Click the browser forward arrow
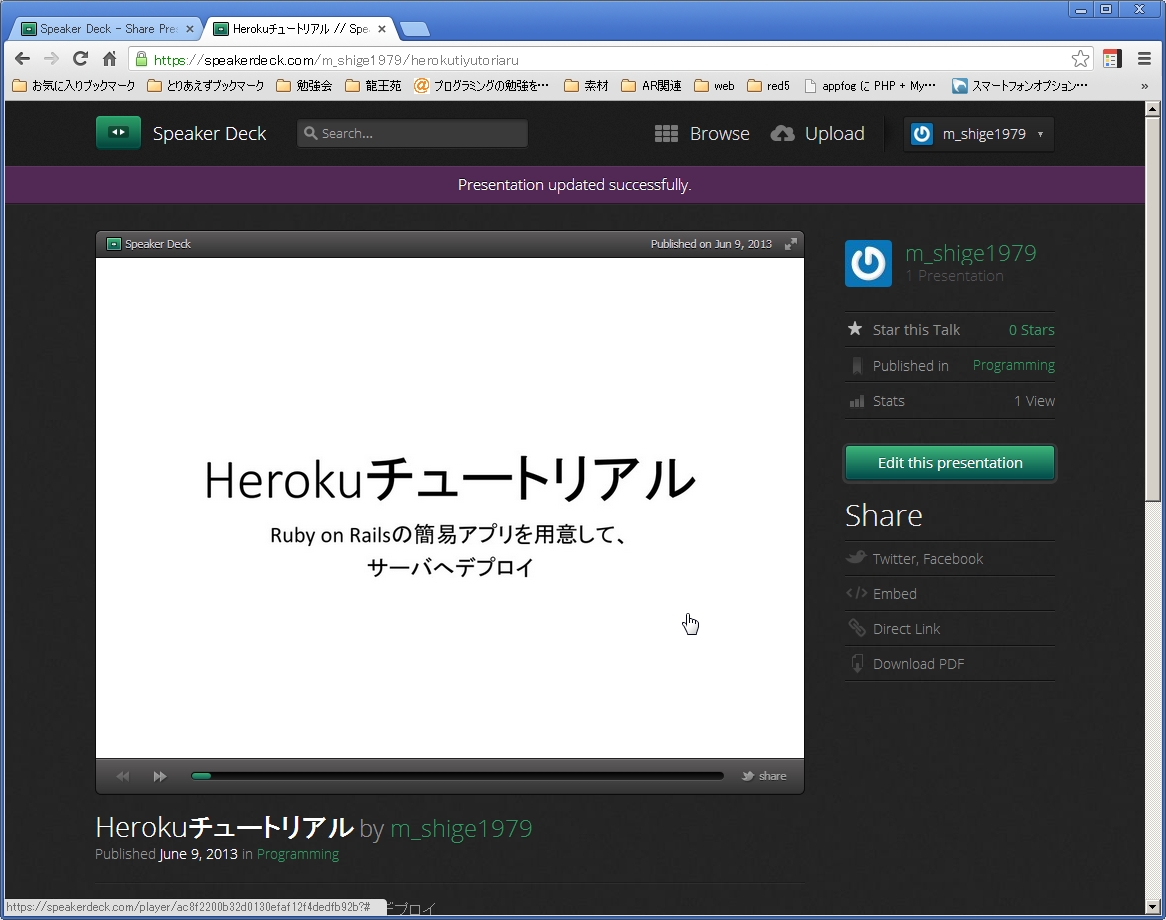 [51, 59]
